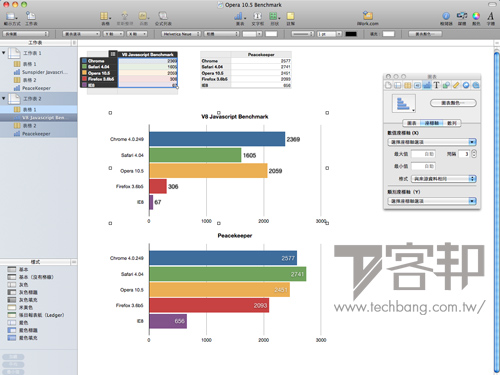Select the Chart inspector icon
Screen dimensions: 500x375
click(427, 85)
